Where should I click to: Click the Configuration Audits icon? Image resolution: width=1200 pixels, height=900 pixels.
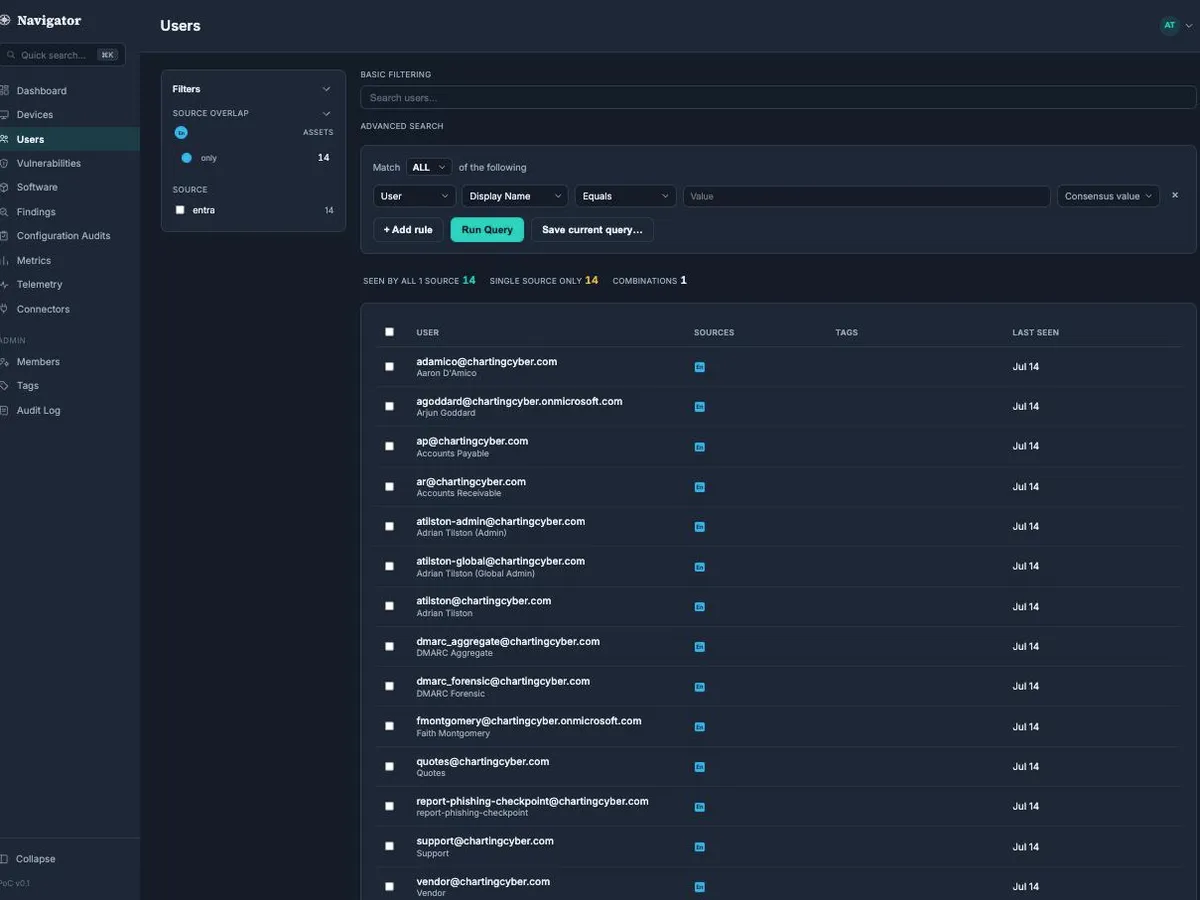coord(4,236)
